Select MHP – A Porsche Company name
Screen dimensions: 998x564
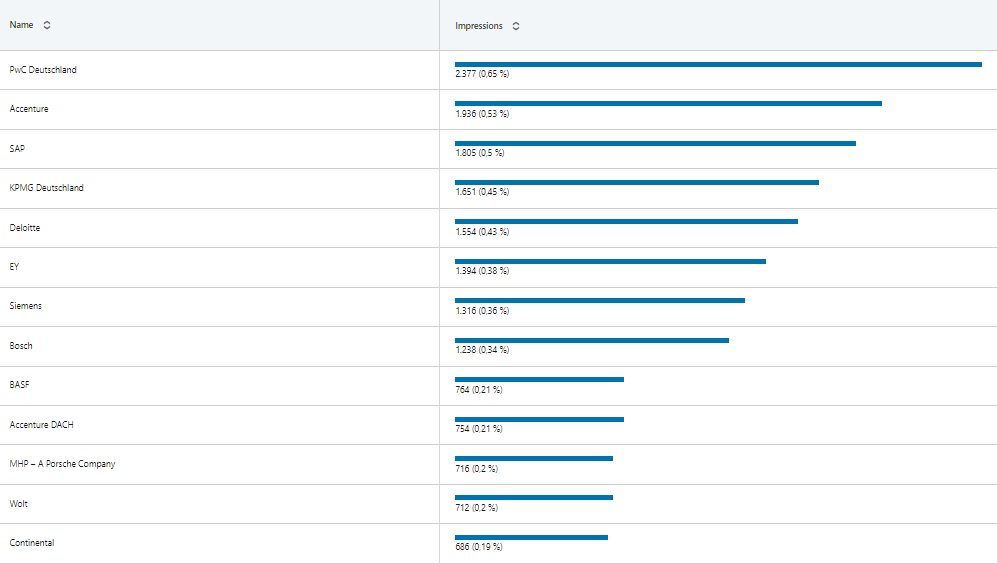62,464
